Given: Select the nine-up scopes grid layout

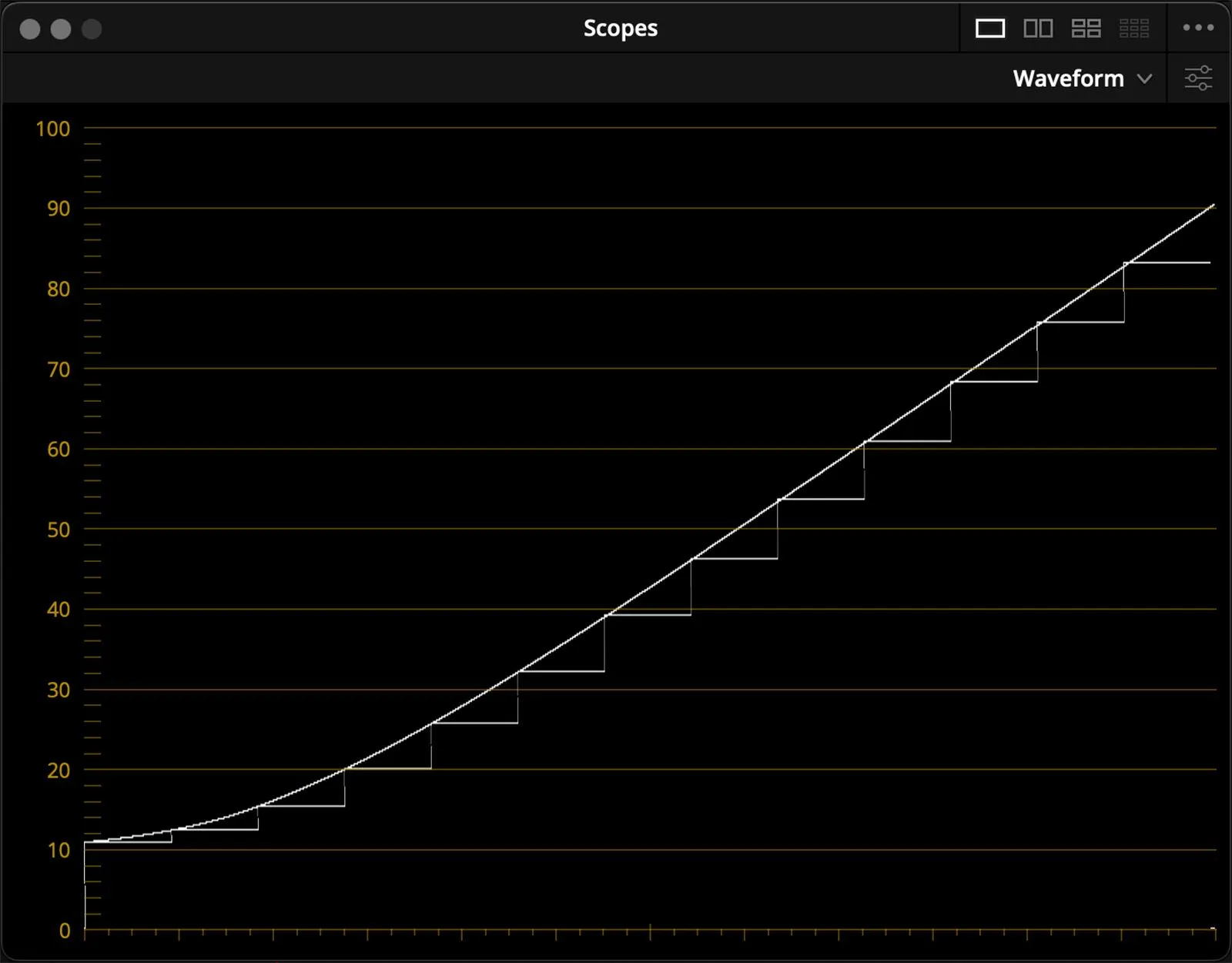Looking at the screenshot, I should click(x=1133, y=28).
